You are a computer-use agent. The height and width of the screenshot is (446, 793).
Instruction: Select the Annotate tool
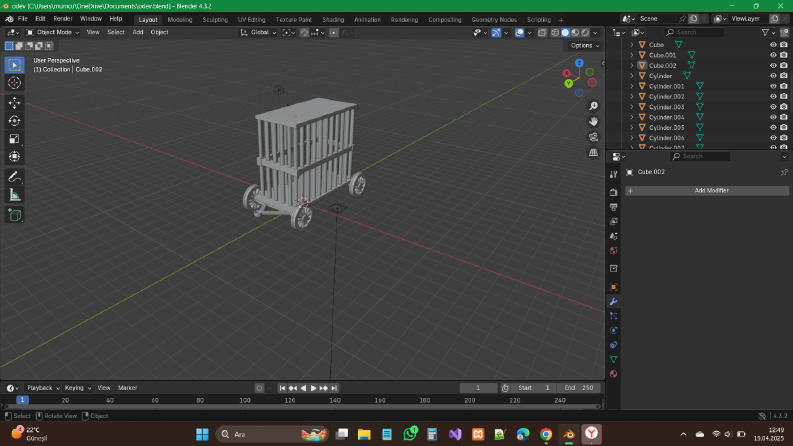click(x=14, y=177)
